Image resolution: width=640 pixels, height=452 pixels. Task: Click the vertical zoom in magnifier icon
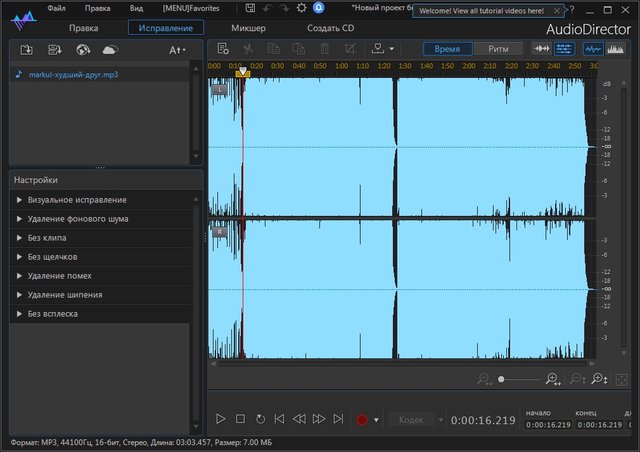click(x=598, y=379)
